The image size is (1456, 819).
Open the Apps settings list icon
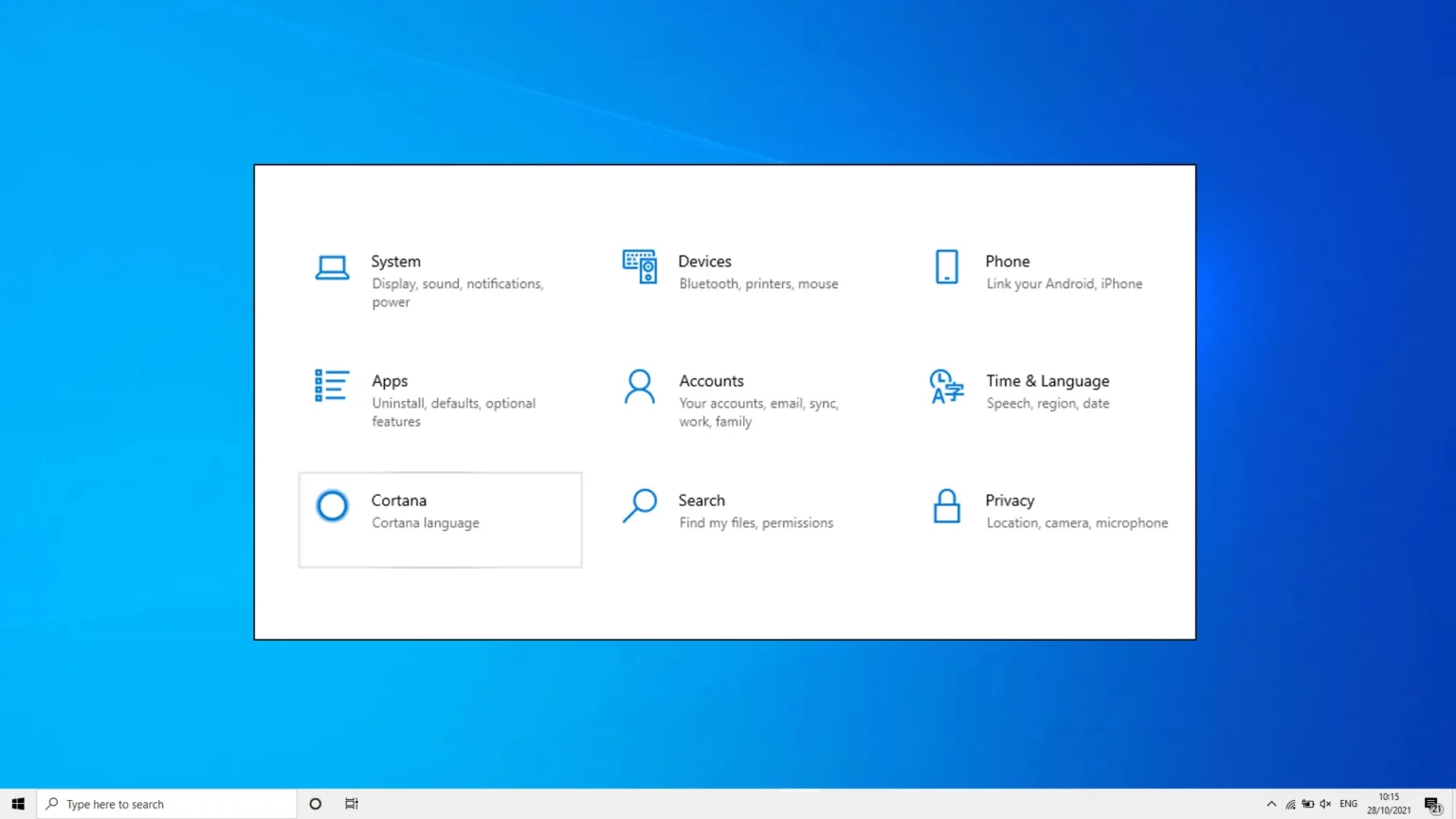(x=332, y=386)
